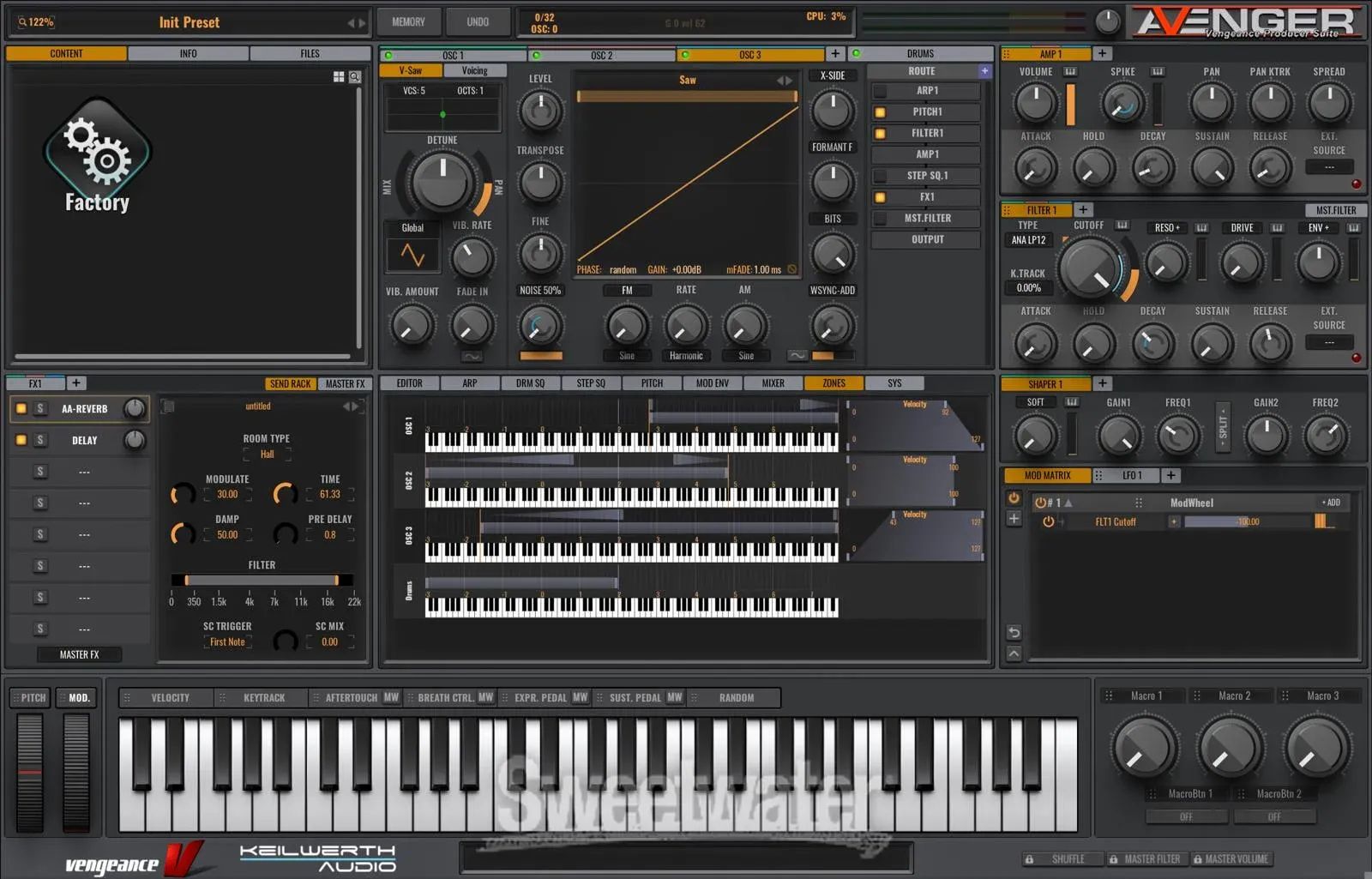Toggle OSC 3 power indicator
This screenshot has height=879, width=1372.
684,55
